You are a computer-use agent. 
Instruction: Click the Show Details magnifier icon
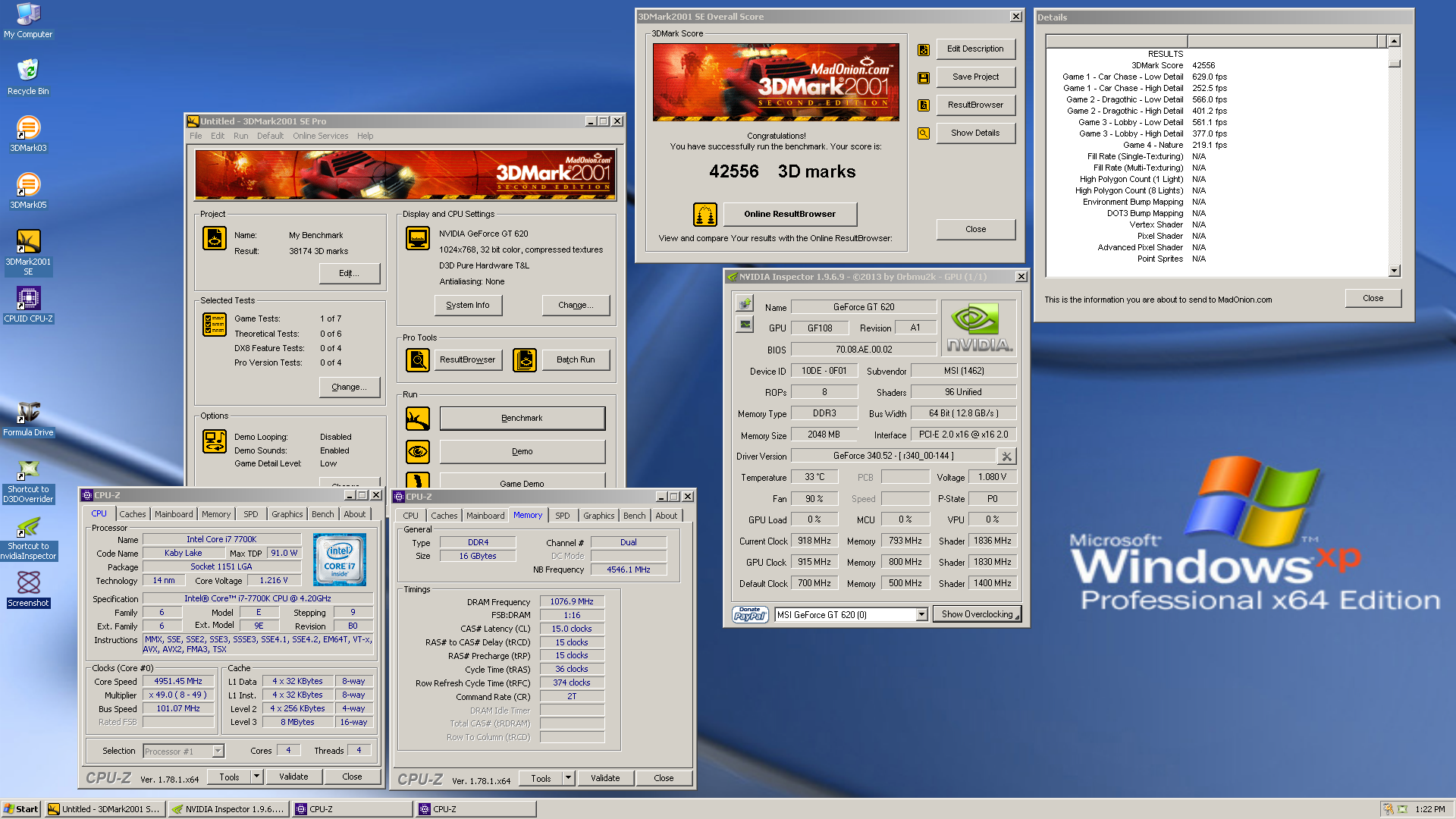click(x=924, y=133)
